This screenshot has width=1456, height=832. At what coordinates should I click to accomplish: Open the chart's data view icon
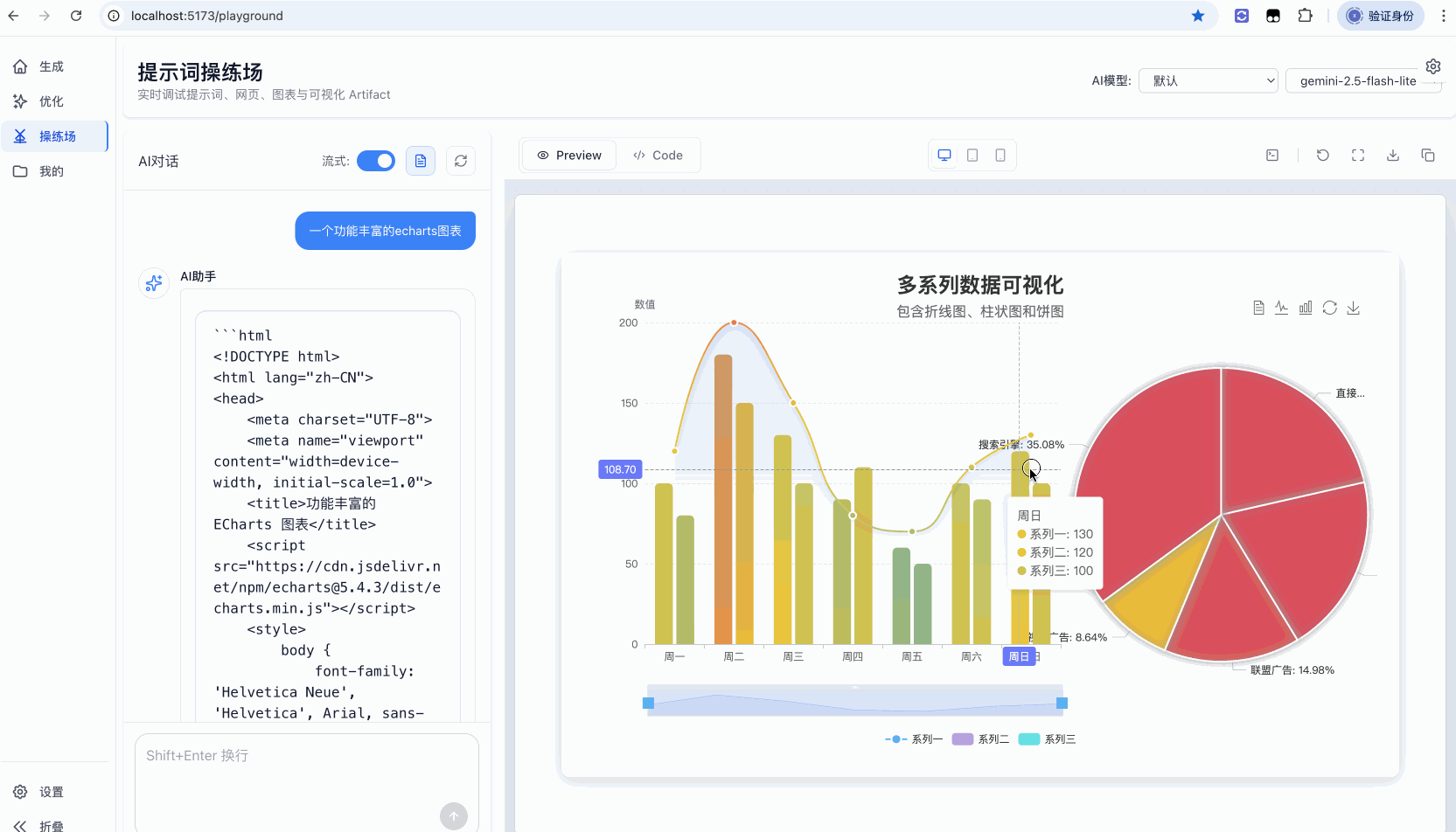[x=1259, y=307]
